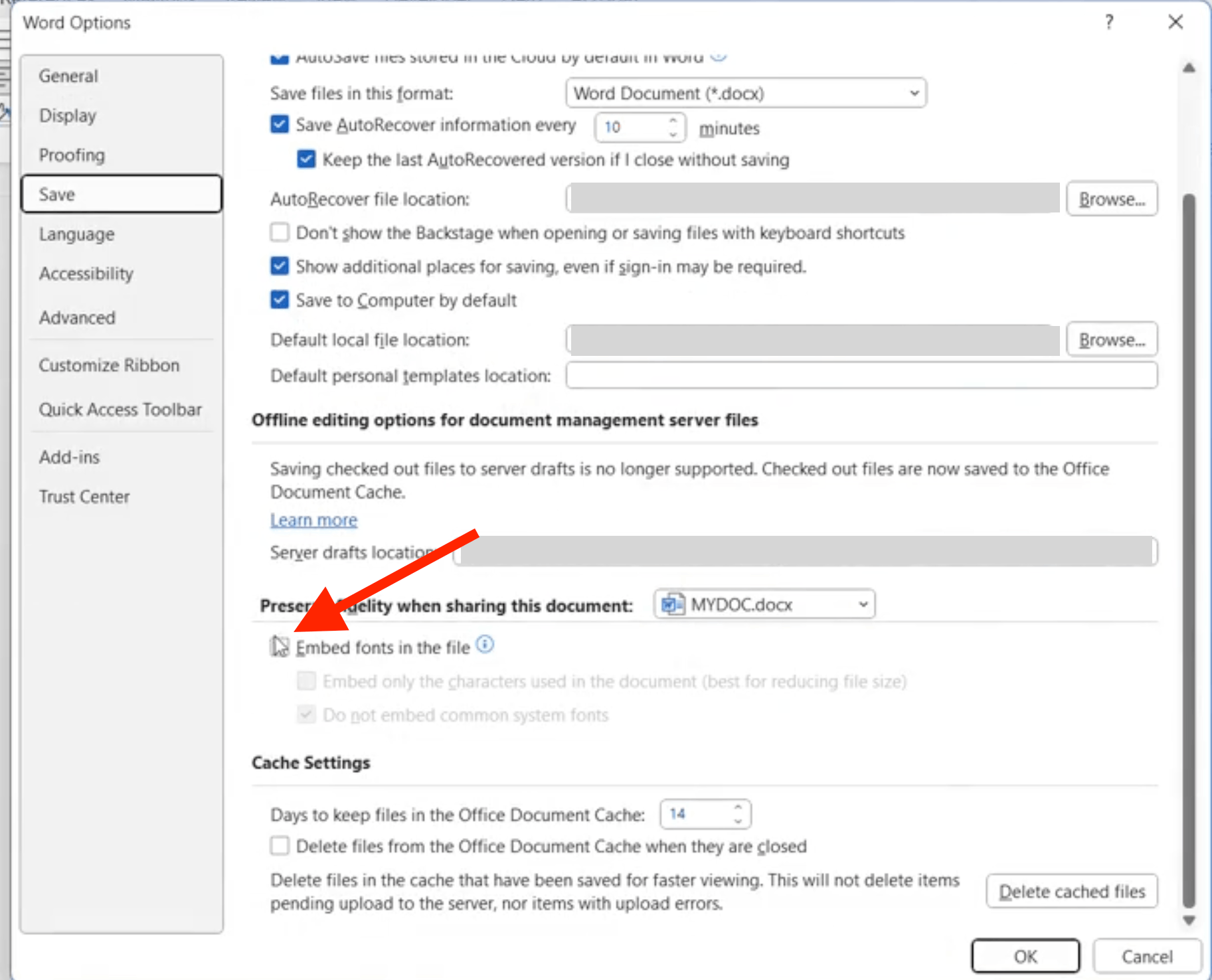Enable Don't show the Backstage checkbox

[280, 232]
